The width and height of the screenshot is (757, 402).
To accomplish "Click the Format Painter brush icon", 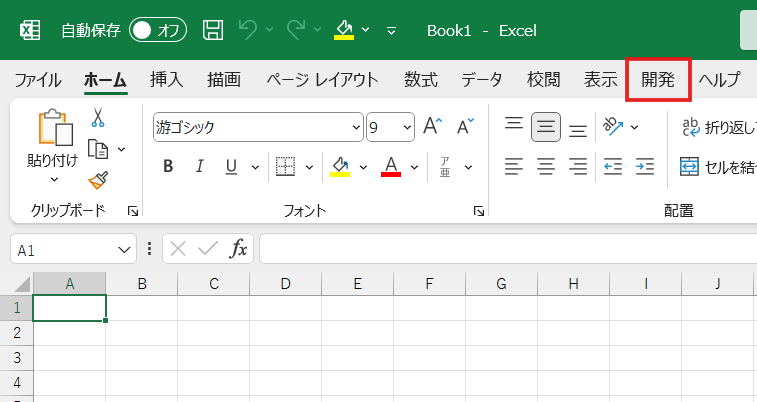I will point(98,180).
